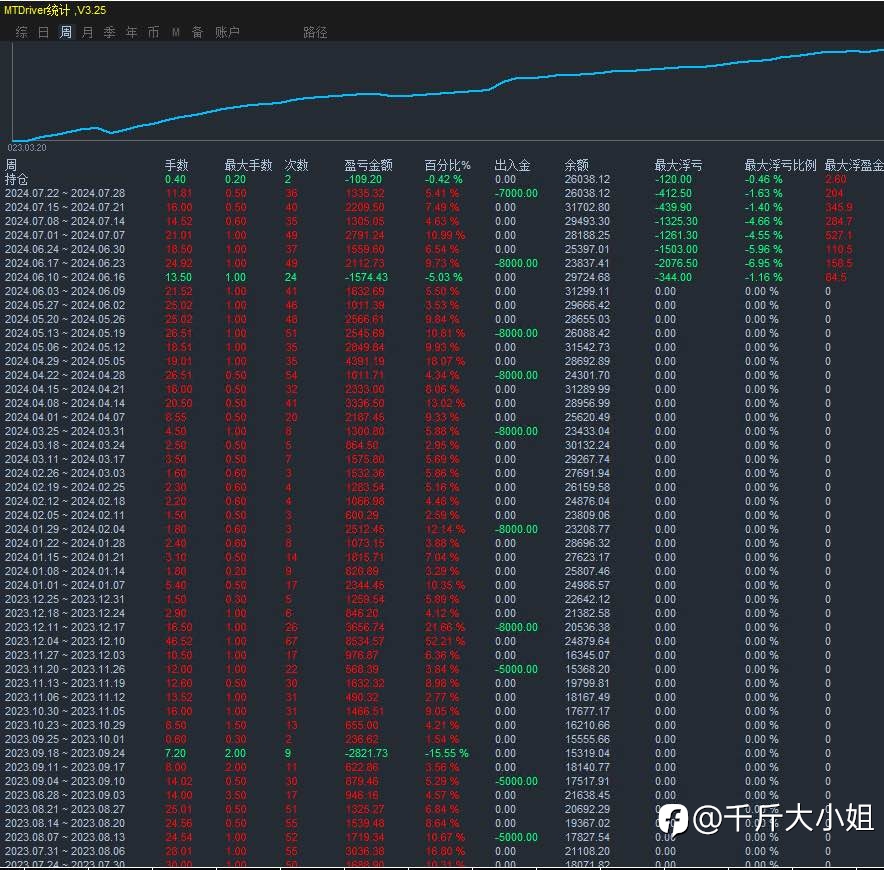
Task: Select week row 2024.02.05 ~ 2024.02.11
Action: point(442,515)
